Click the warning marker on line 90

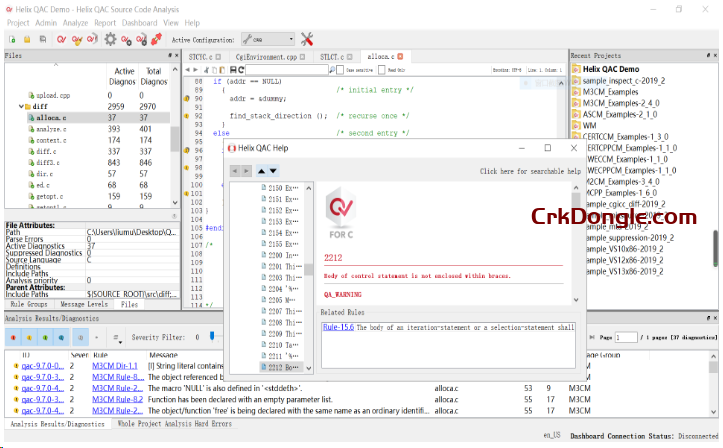186,99
